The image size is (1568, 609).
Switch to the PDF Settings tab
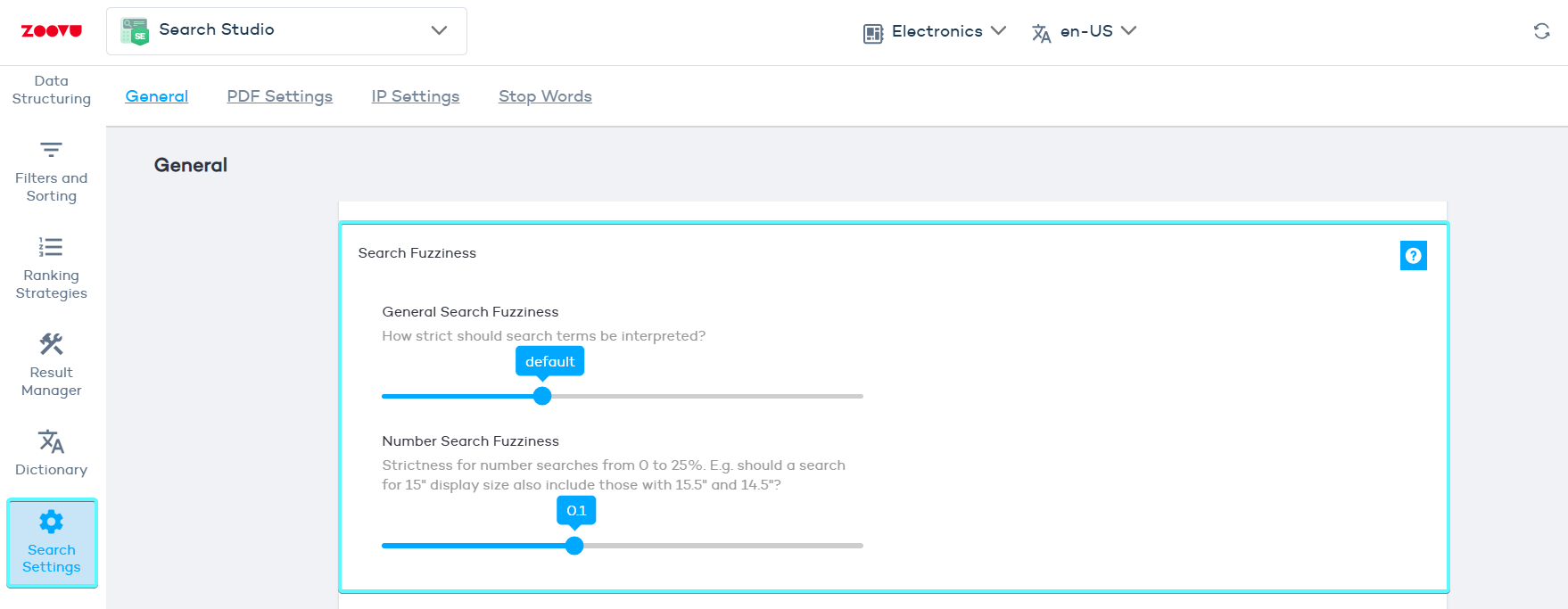click(279, 96)
